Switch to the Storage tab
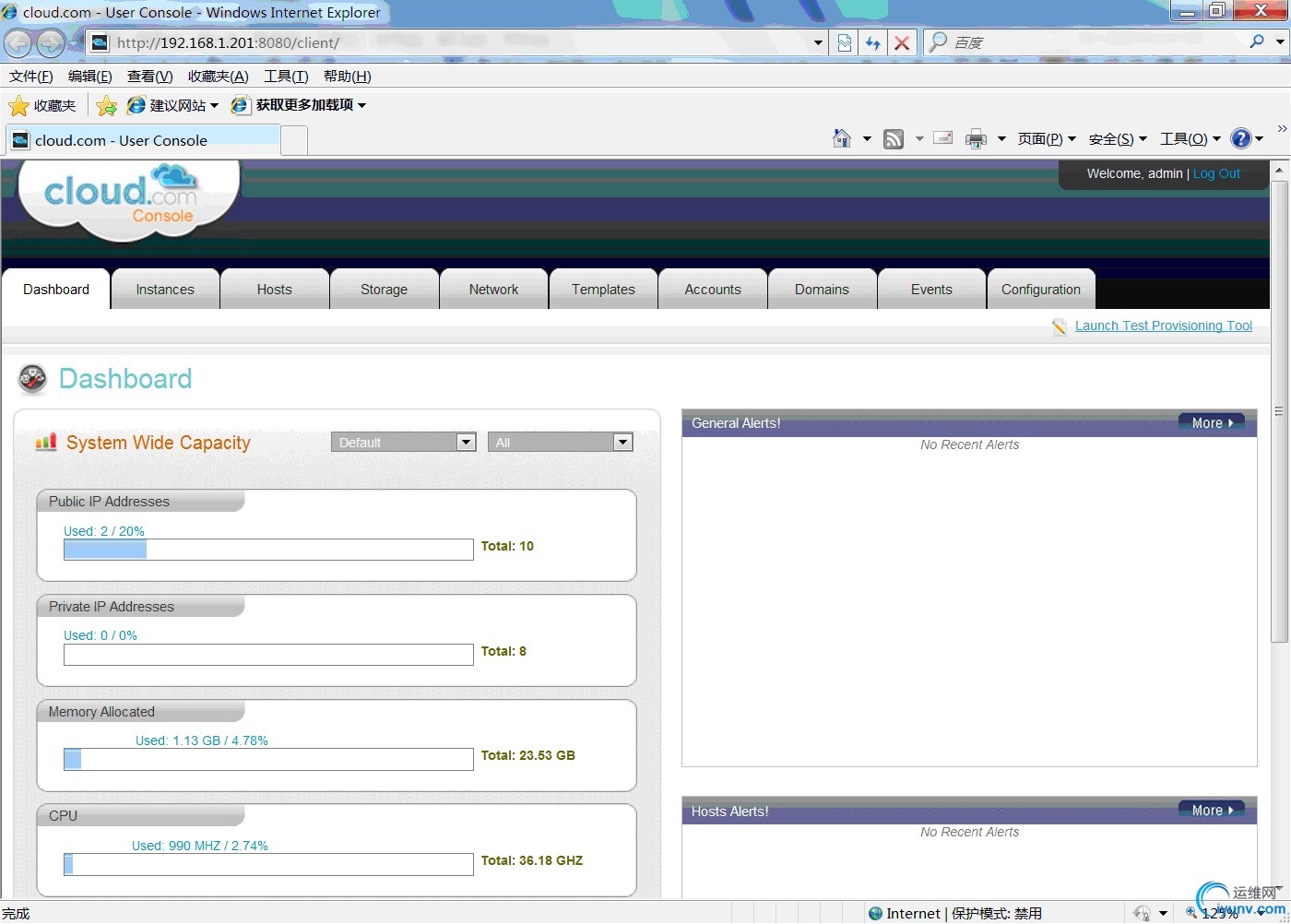 pos(384,290)
